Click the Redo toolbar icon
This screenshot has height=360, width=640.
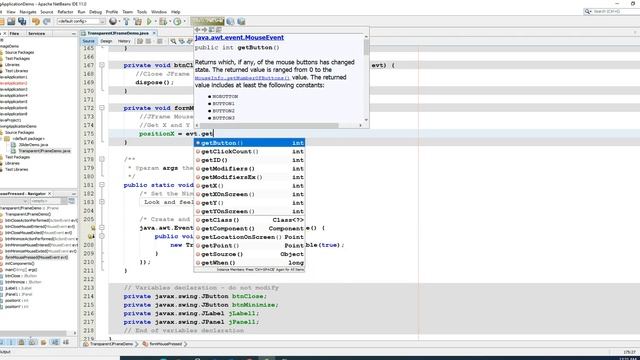click(x=47, y=21)
